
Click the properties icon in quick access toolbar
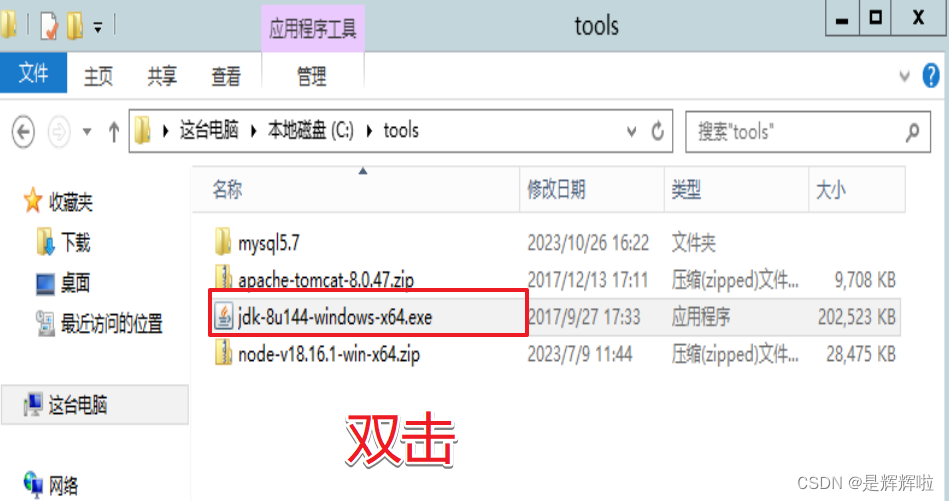tap(49, 26)
